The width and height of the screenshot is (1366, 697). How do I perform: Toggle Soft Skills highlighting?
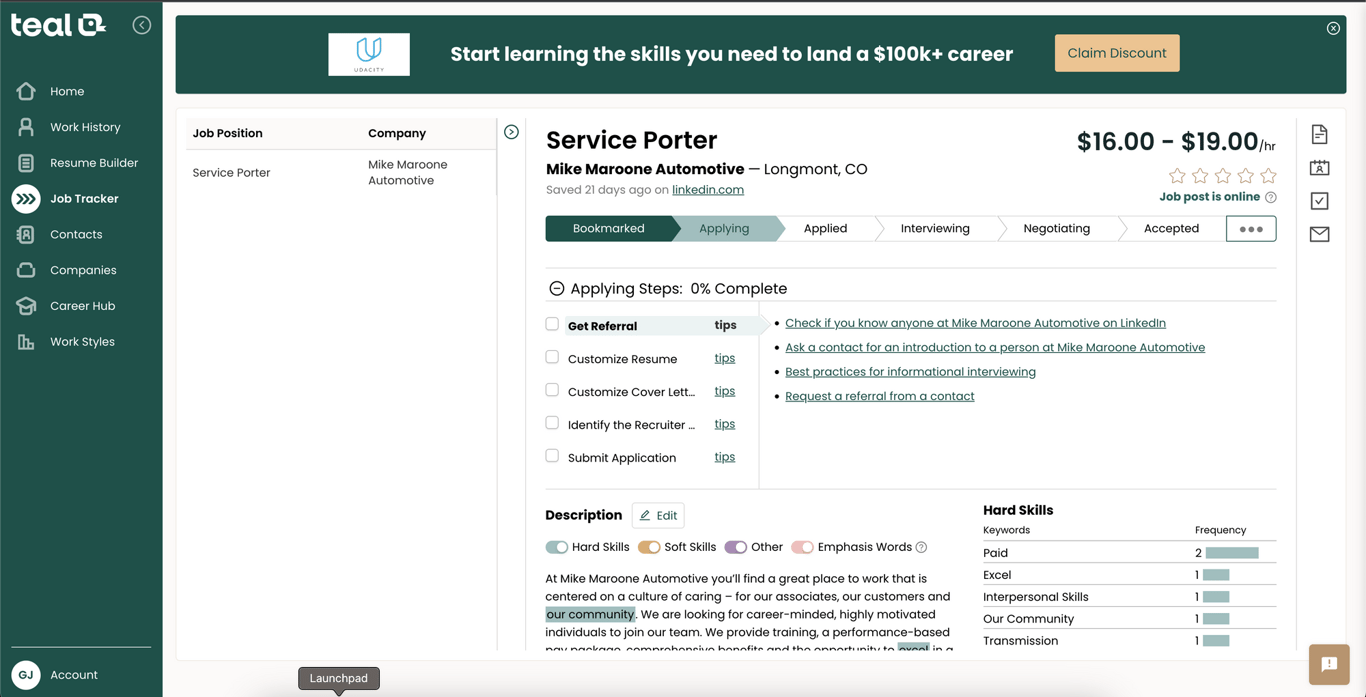[649, 547]
